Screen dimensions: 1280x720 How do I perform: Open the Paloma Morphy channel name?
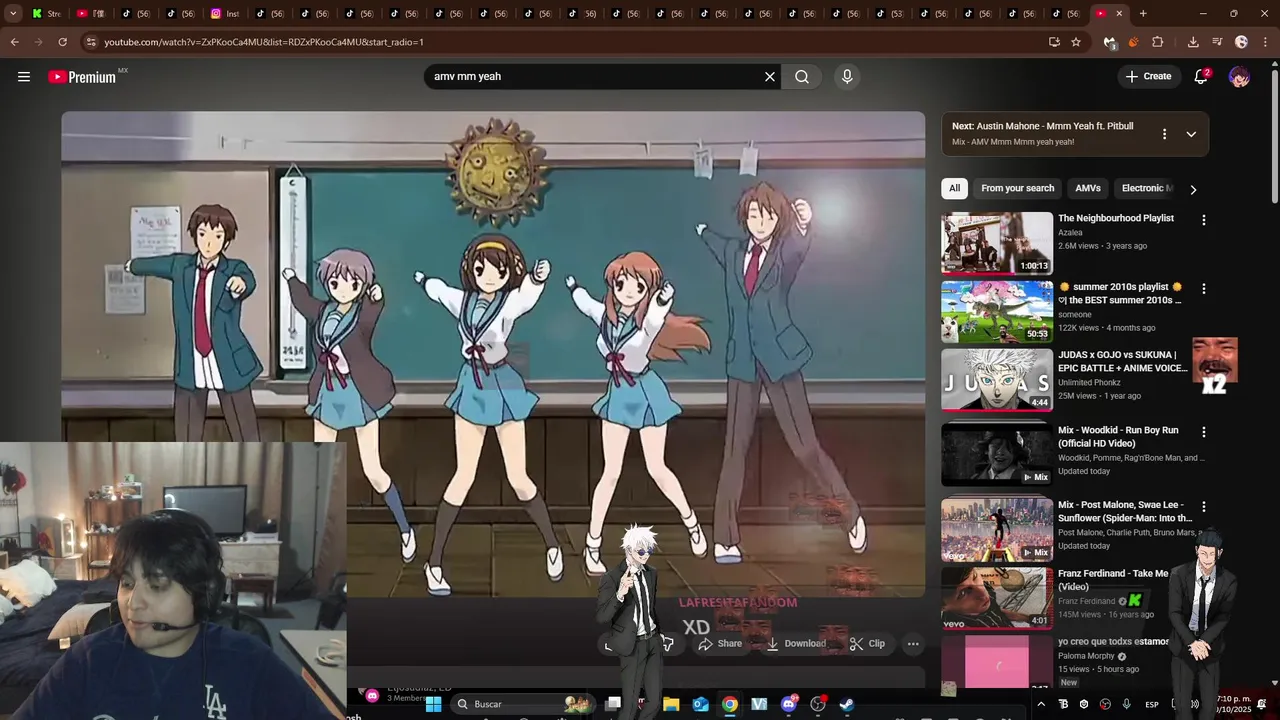pos(1087,656)
